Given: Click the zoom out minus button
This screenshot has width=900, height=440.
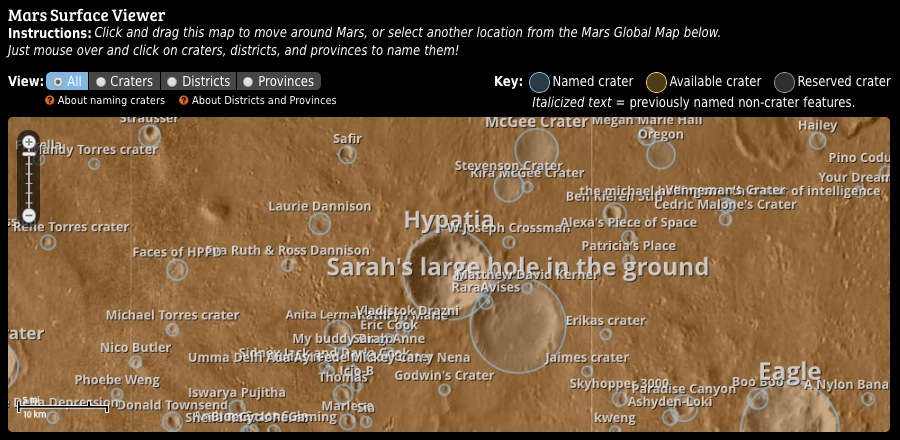Looking at the screenshot, I should coord(29,215).
